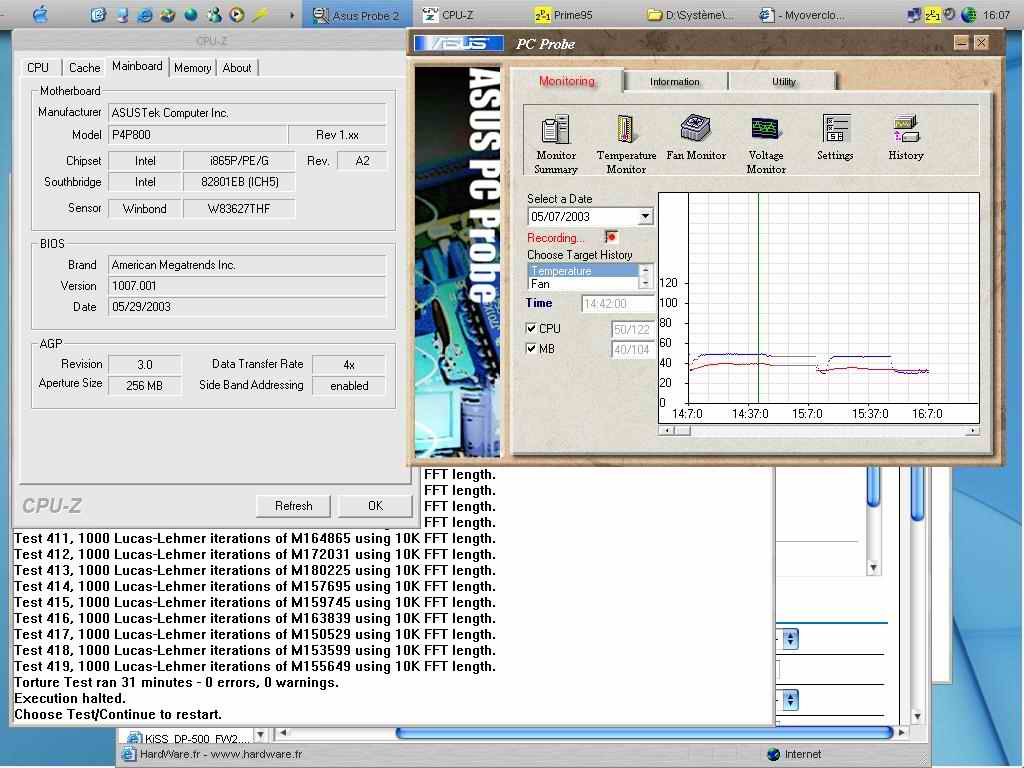Uncheck the MB temperature checkbox
1024x768 pixels.
(x=532, y=348)
